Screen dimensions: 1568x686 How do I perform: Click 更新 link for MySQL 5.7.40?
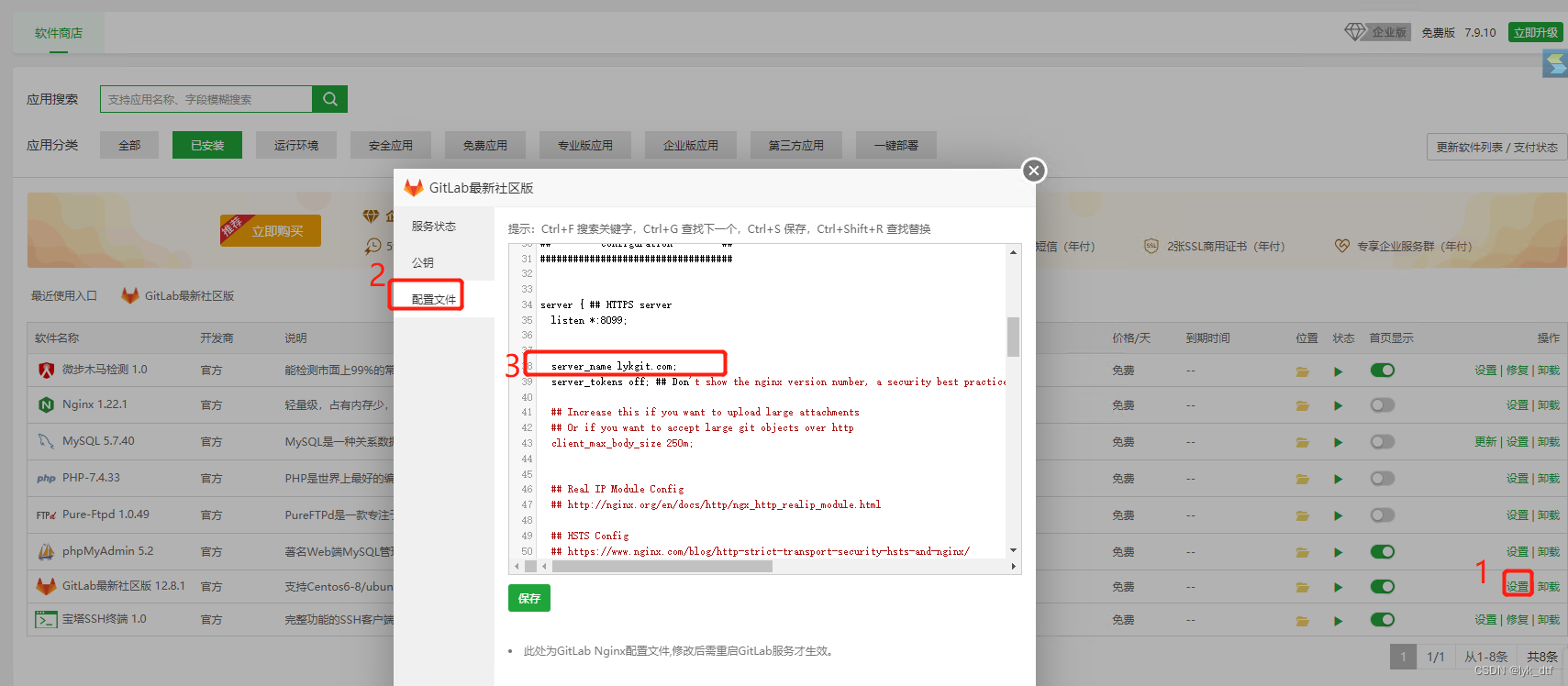point(1485,441)
